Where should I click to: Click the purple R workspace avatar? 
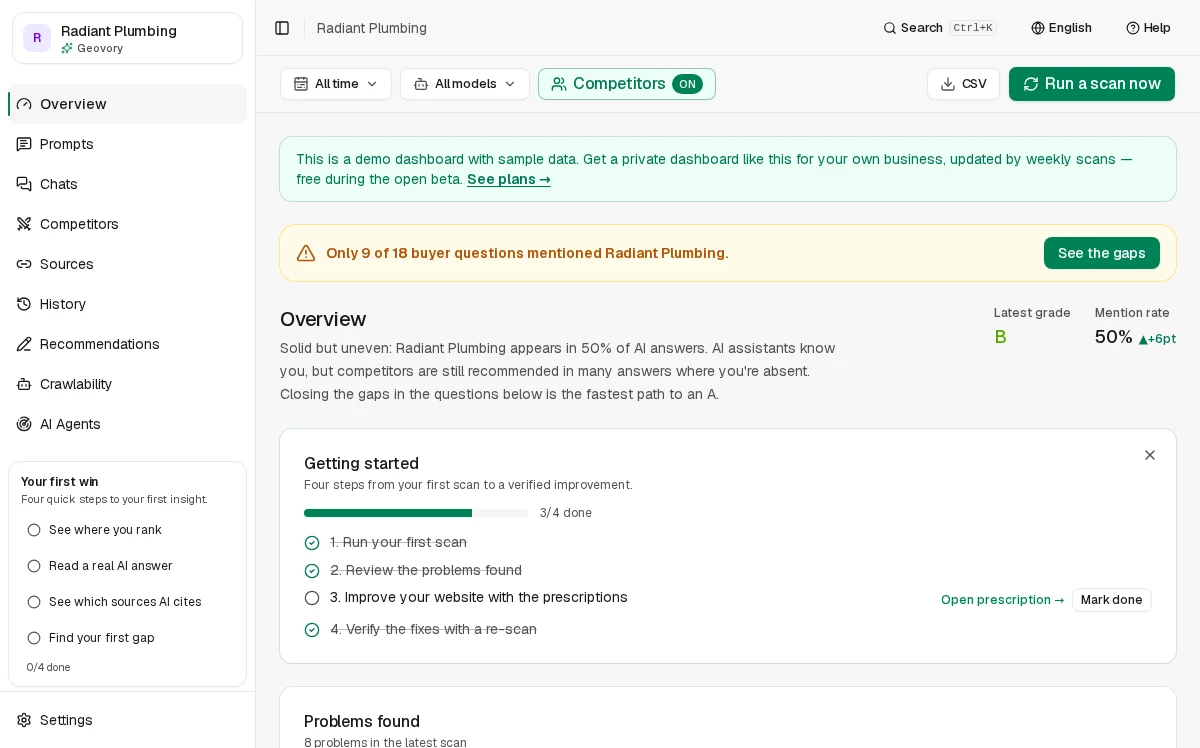pyautogui.click(x=37, y=38)
